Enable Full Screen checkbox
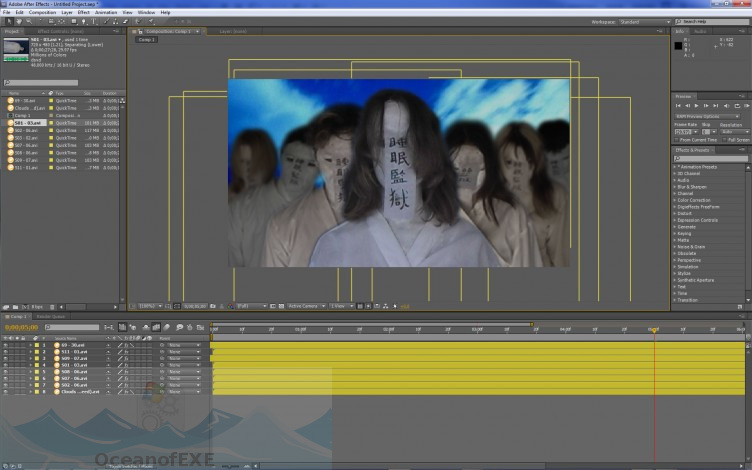The width and height of the screenshot is (752, 470). click(725, 140)
